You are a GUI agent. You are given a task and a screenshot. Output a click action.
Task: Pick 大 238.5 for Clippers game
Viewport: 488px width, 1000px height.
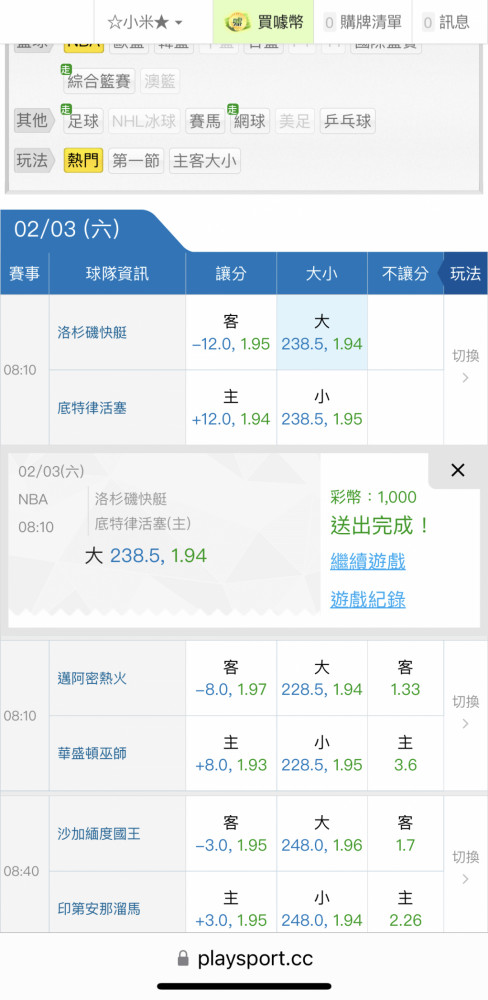(322, 332)
